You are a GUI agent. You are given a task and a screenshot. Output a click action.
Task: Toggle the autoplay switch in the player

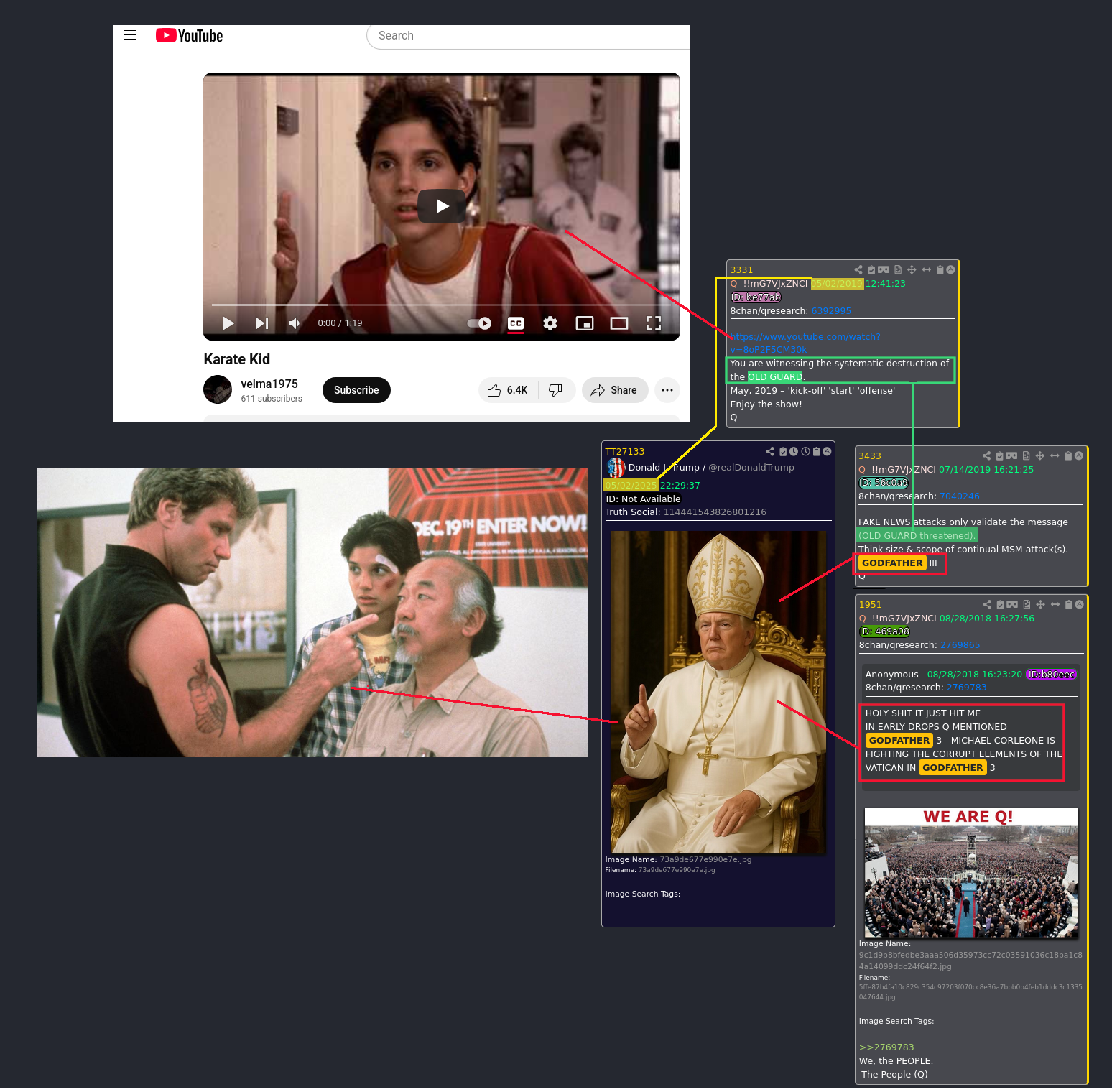click(x=479, y=323)
